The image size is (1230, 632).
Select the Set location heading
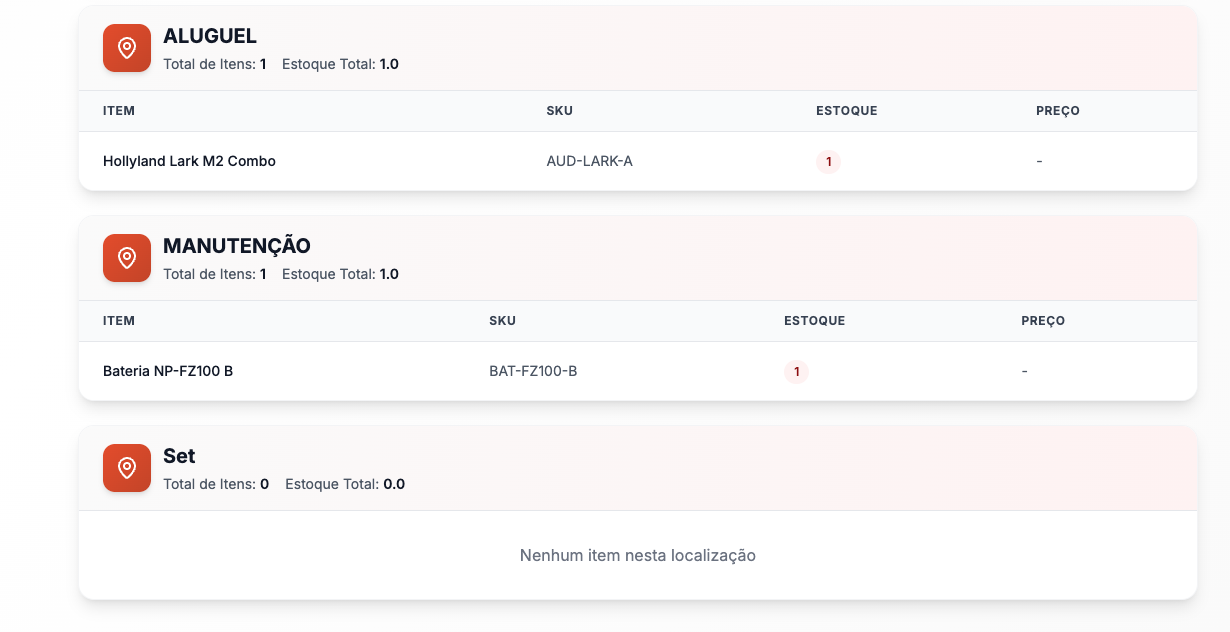click(x=179, y=456)
